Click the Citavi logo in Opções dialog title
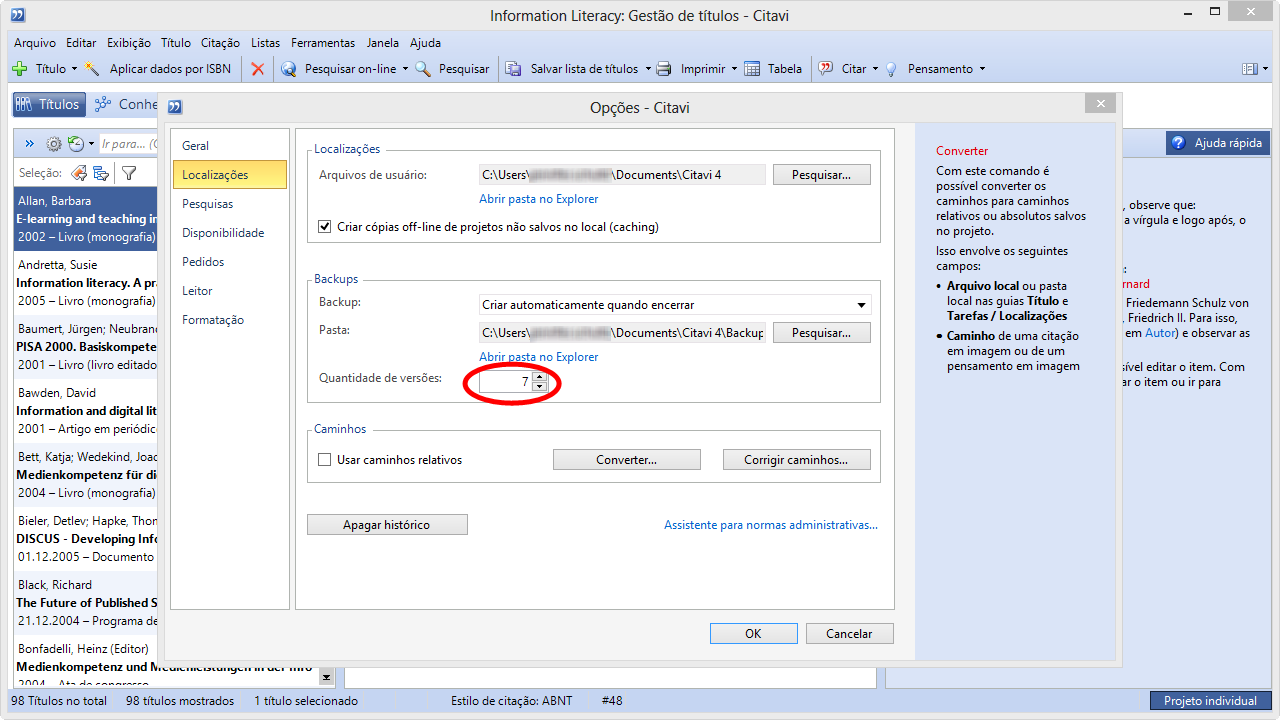This screenshot has height=720, width=1280. (175, 107)
